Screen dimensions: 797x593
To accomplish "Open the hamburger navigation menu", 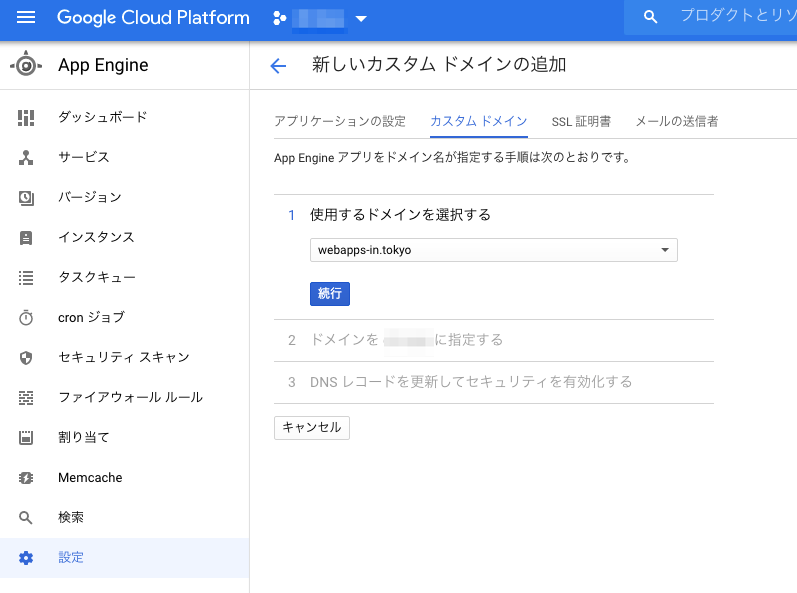I will click(x=26, y=18).
